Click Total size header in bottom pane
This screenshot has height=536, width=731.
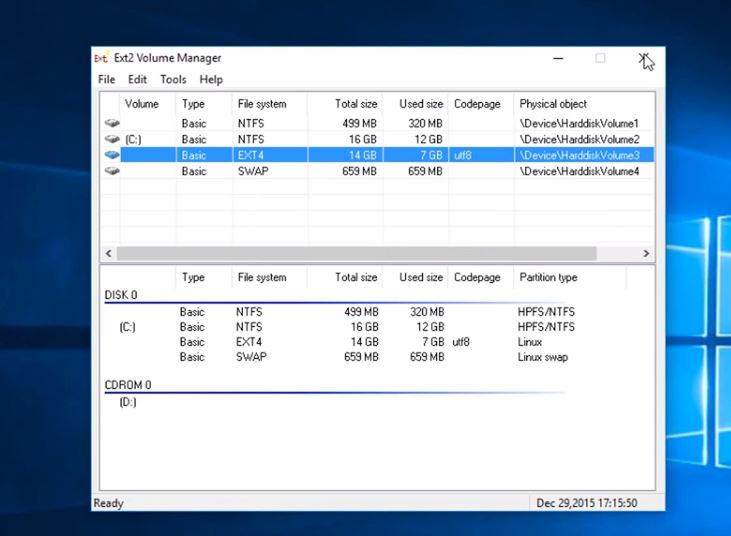pyautogui.click(x=356, y=277)
